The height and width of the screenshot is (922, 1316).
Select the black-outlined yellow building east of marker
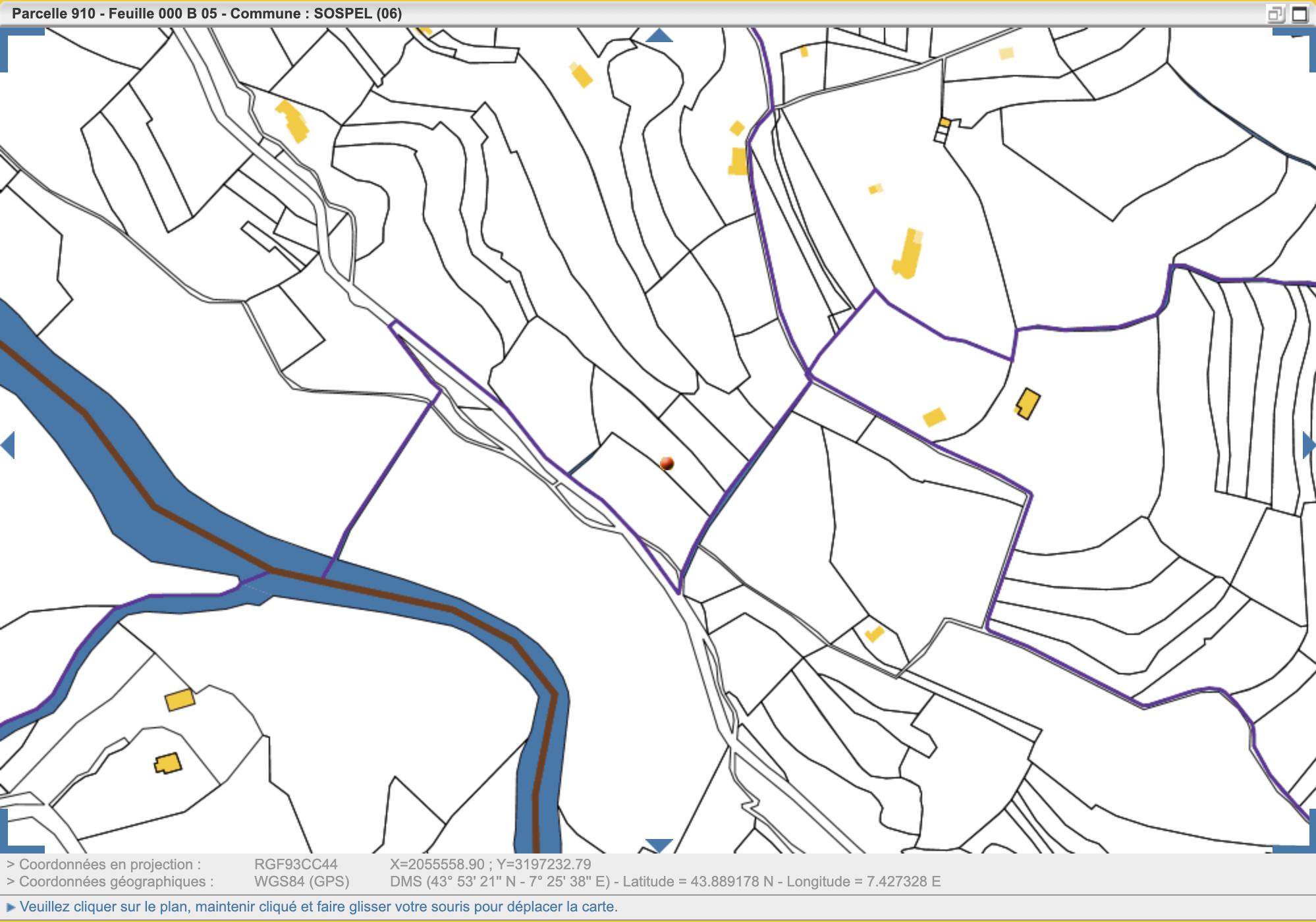[x=1028, y=403]
